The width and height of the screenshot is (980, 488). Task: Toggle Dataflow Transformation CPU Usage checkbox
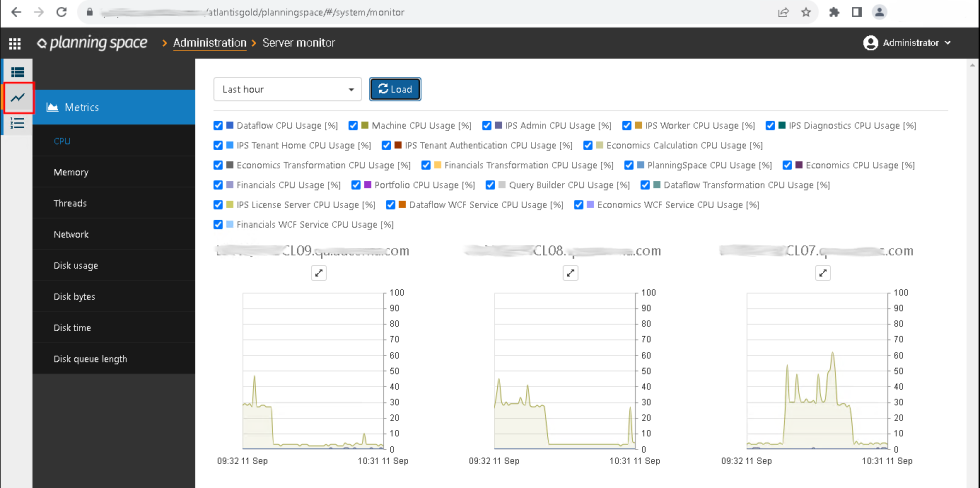(646, 185)
